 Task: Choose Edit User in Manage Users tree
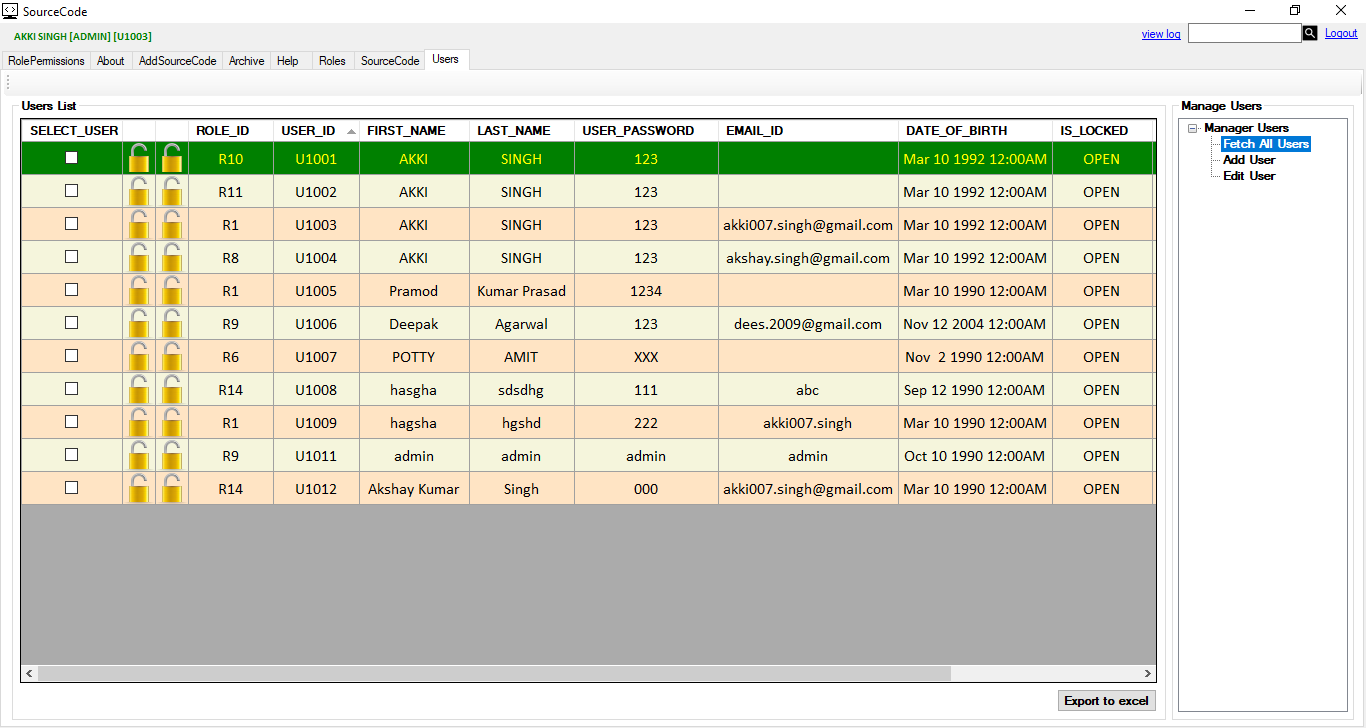(1249, 176)
